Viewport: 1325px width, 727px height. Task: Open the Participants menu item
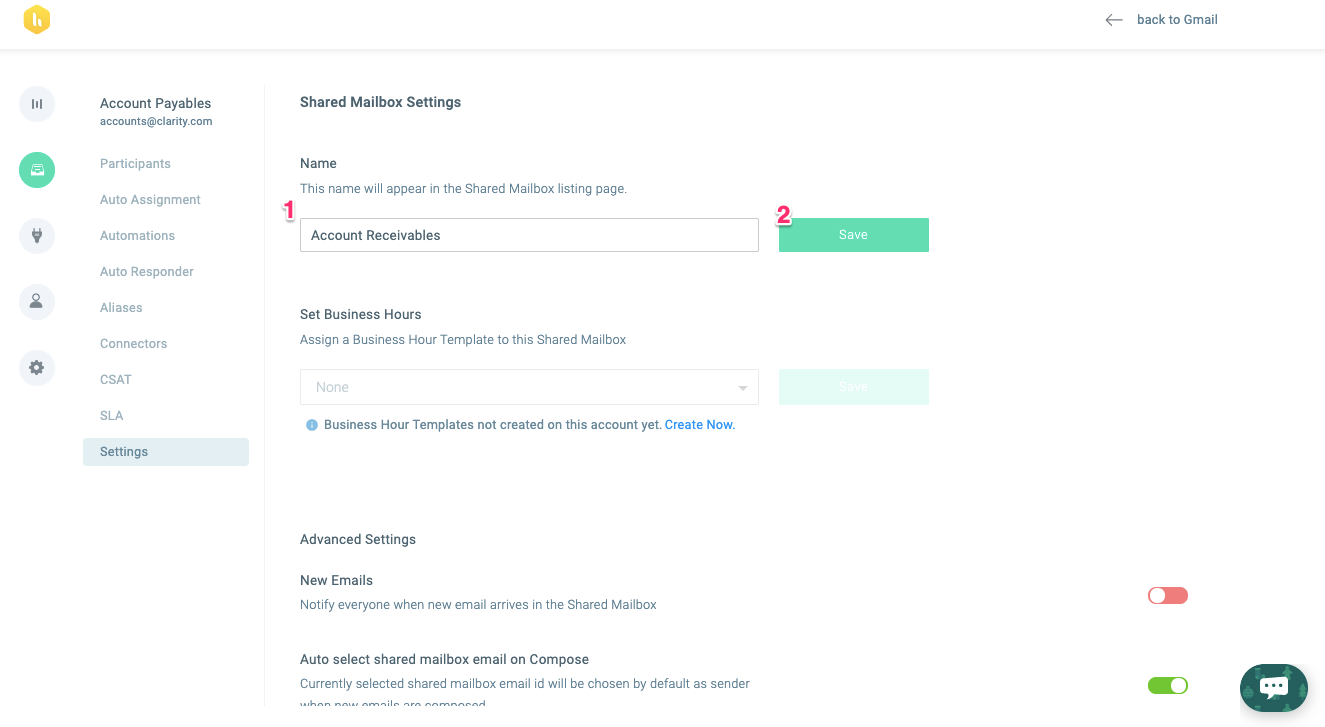[135, 164]
